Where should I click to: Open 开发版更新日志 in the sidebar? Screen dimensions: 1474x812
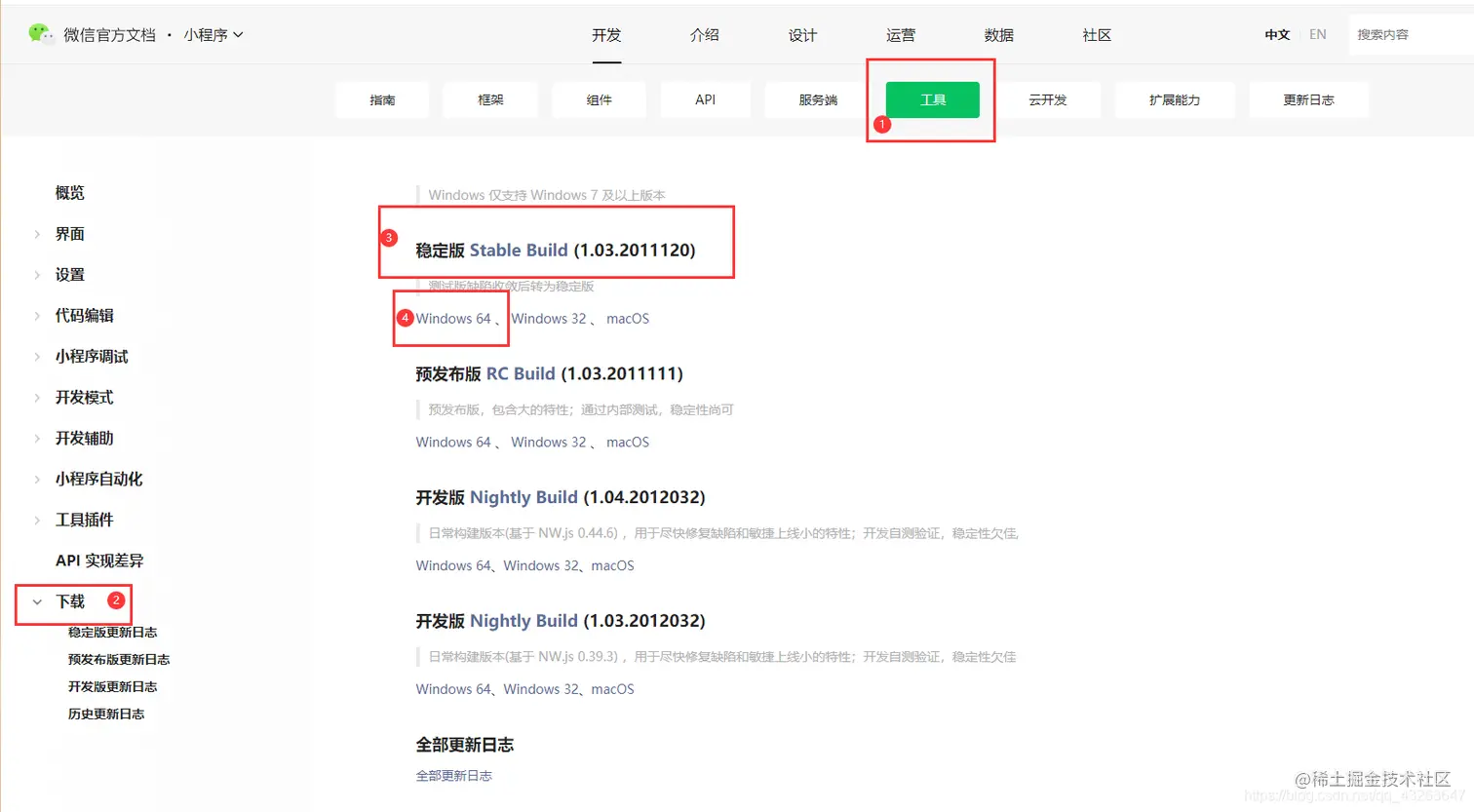click(x=112, y=687)
